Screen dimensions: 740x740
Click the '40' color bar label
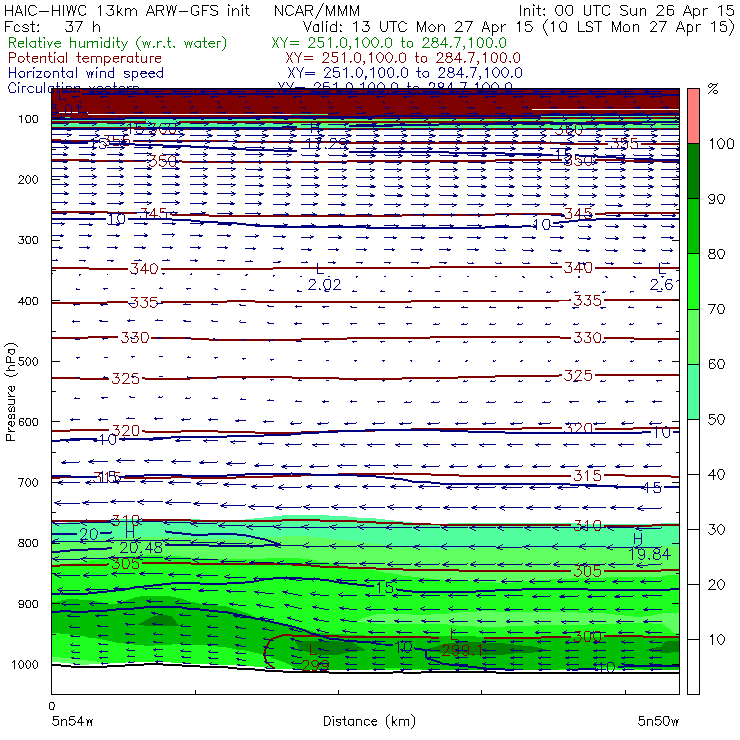[x=716, y=474]
